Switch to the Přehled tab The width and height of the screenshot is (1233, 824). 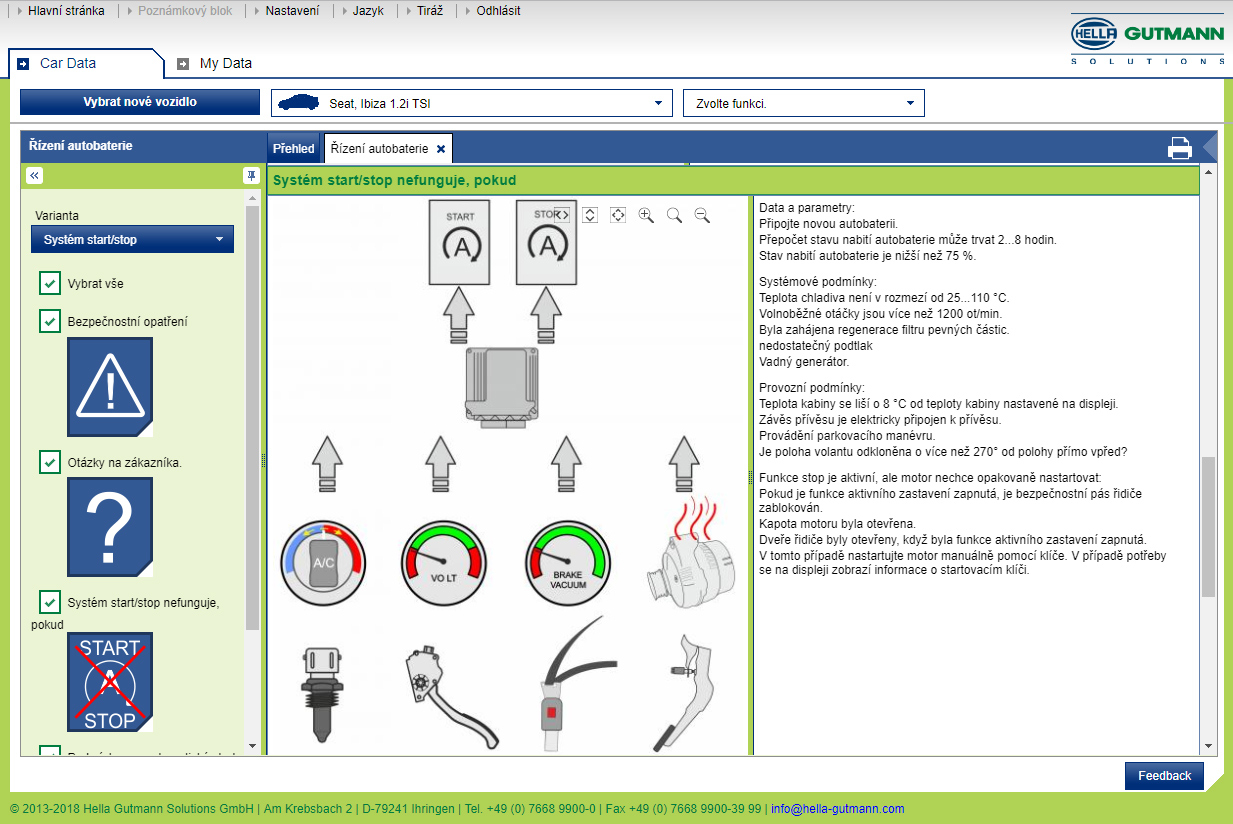tap(293, 148)
